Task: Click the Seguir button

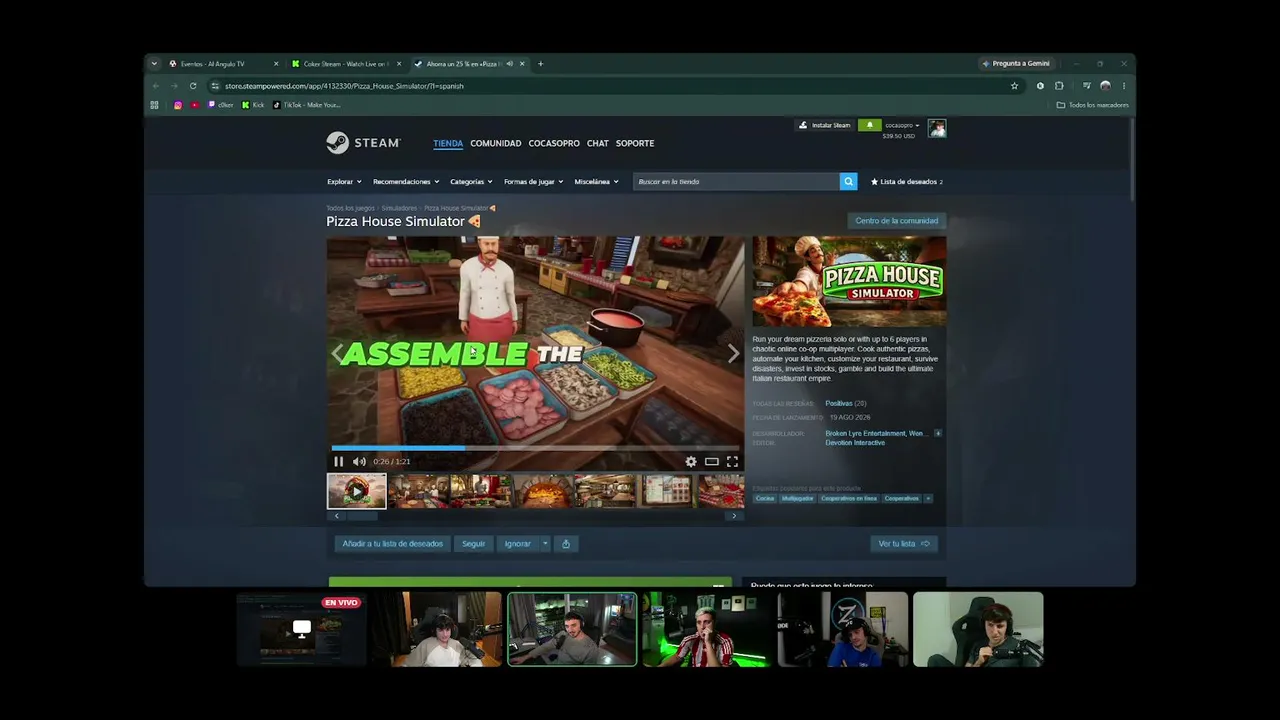Action: tap(474, 544)
